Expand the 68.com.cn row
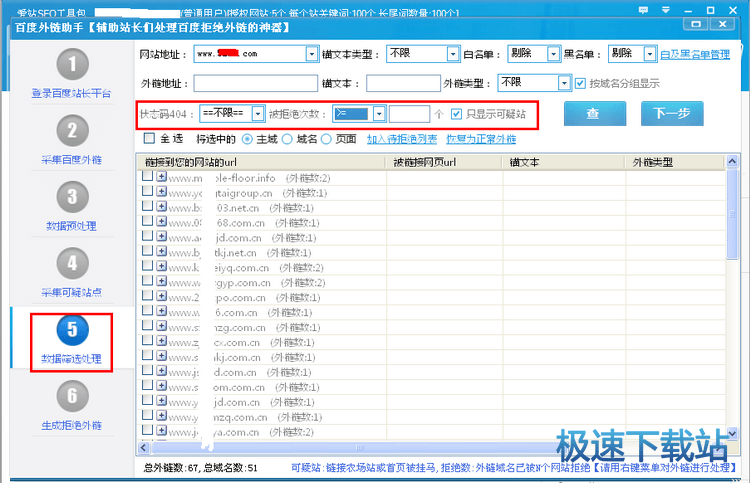The height and width of the screenshot is (483, 750). [x=161, y=221]
